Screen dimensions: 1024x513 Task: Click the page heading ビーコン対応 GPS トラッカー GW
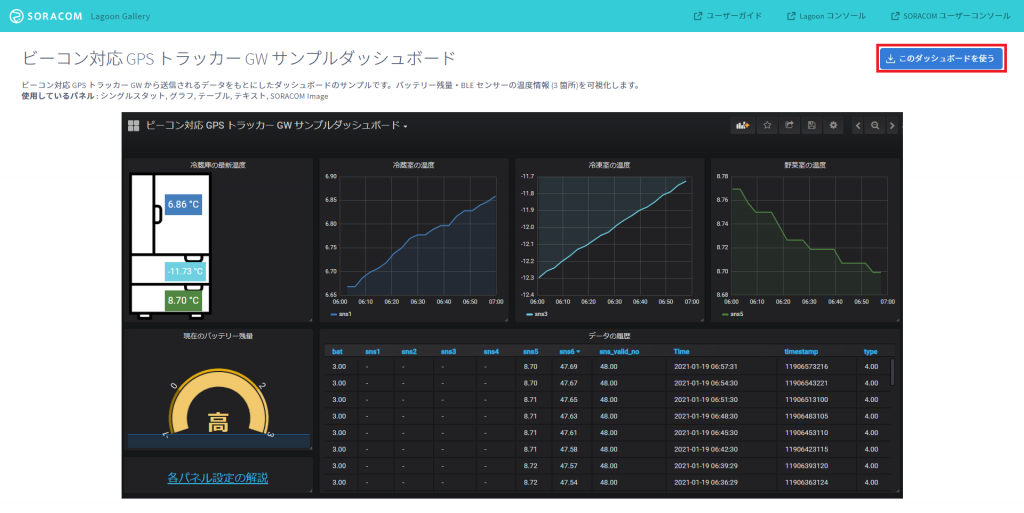point(238,58)
